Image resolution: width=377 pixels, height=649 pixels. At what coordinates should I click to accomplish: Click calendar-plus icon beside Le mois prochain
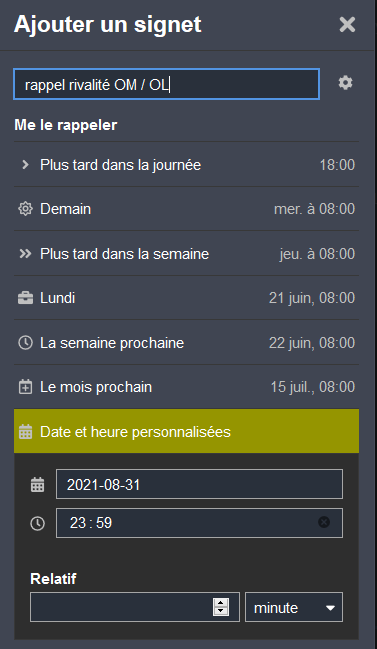tap(25, 387)
